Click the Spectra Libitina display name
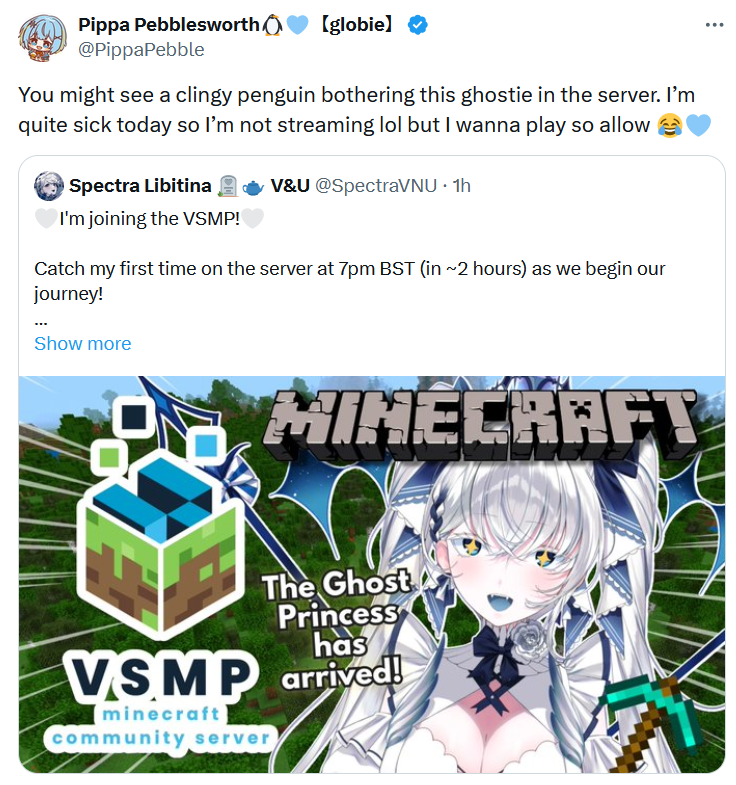This screenshot has height=785, width=736. pyautogui.click(x=140, y=186)
